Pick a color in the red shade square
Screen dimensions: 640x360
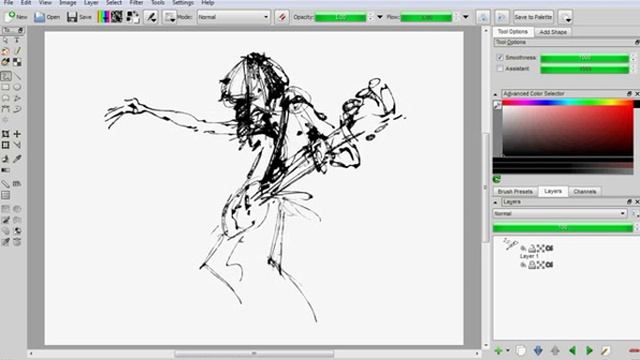(567, 131)
